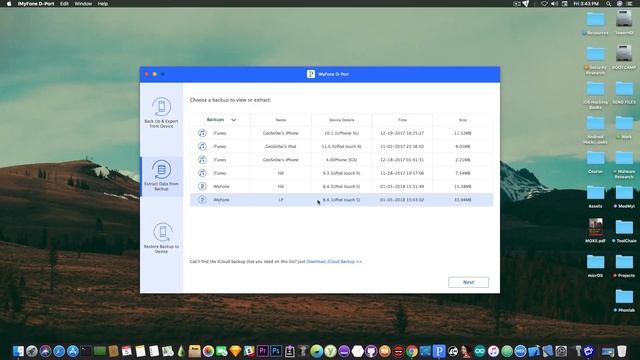Image resolution: width=640 pixels, height=360 pixels.
Task: Open the Edit menu
Action: coord(64,4)
